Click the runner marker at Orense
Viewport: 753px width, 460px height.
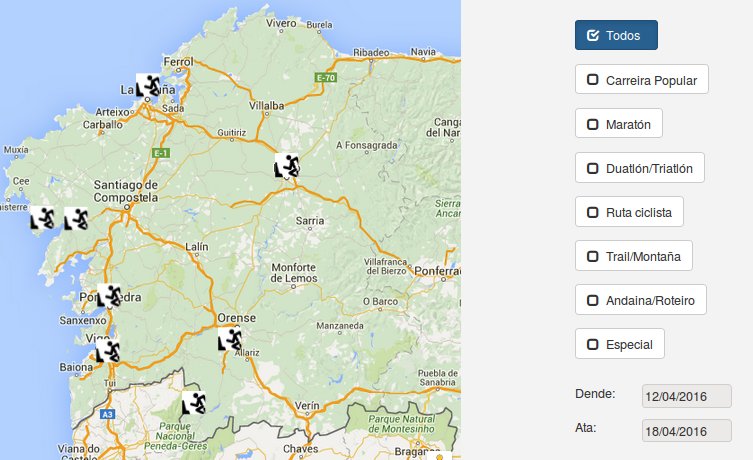point(230,339)
